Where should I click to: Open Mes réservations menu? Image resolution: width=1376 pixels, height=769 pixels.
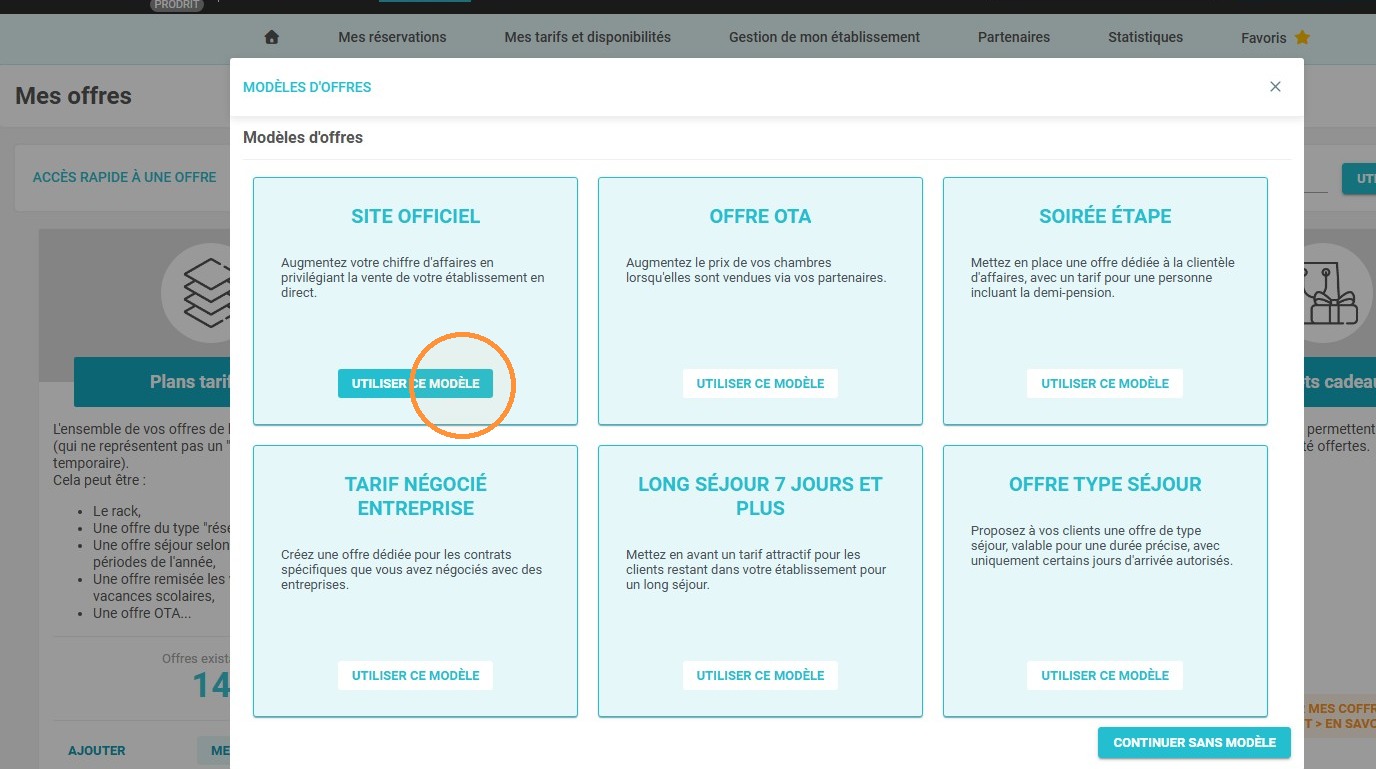[x=392, y=37]
